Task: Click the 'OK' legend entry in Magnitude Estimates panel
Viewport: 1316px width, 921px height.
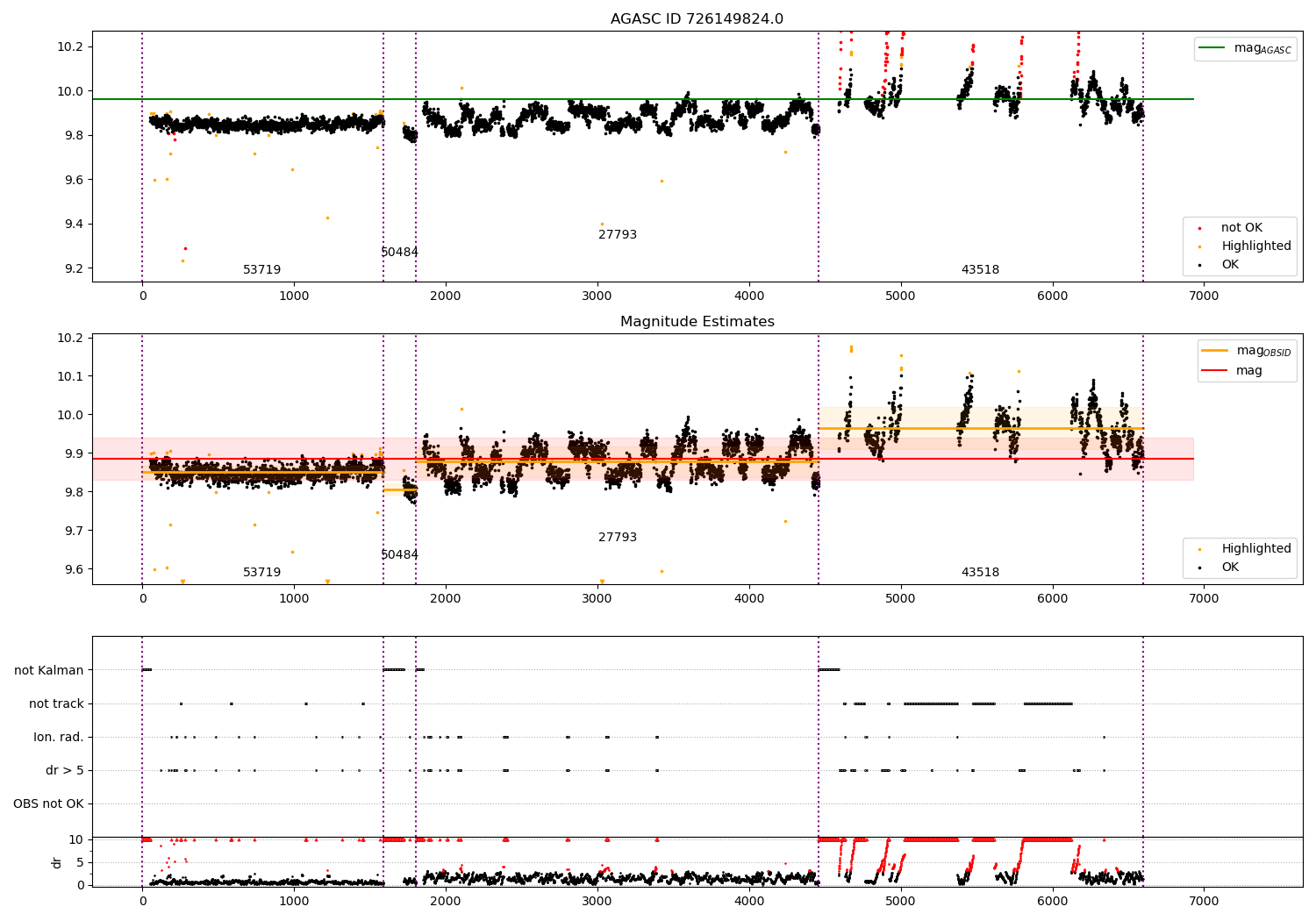Action: [x=1230, y=568]
